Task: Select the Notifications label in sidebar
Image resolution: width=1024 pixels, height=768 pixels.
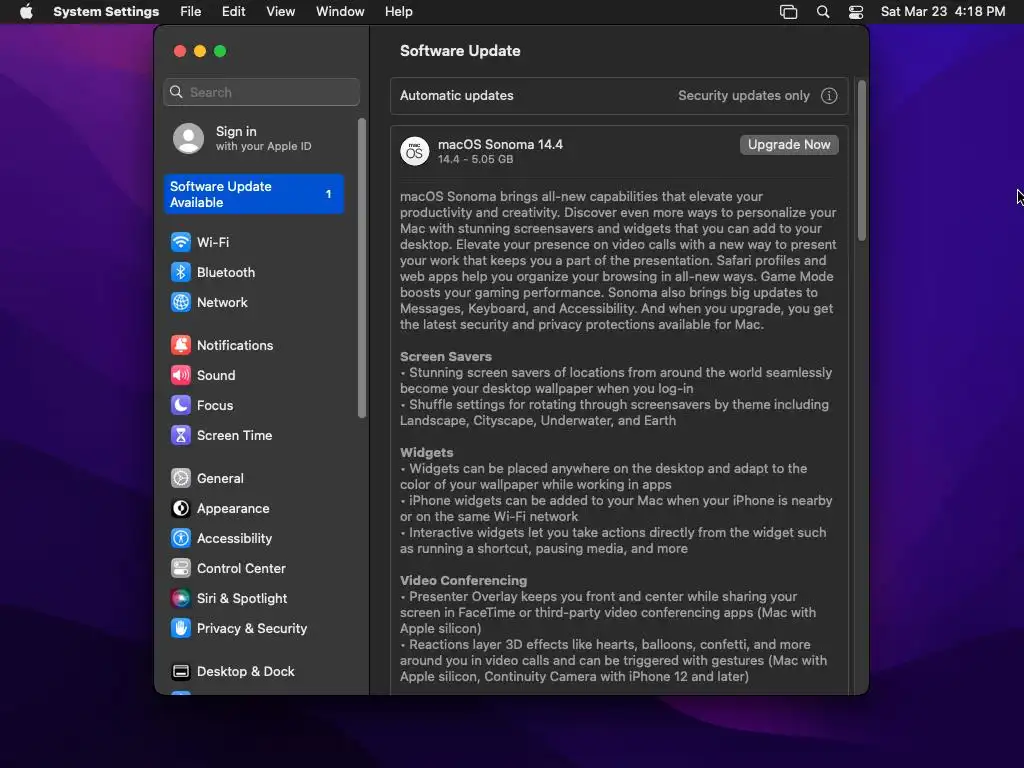Action: pos(235,345)
